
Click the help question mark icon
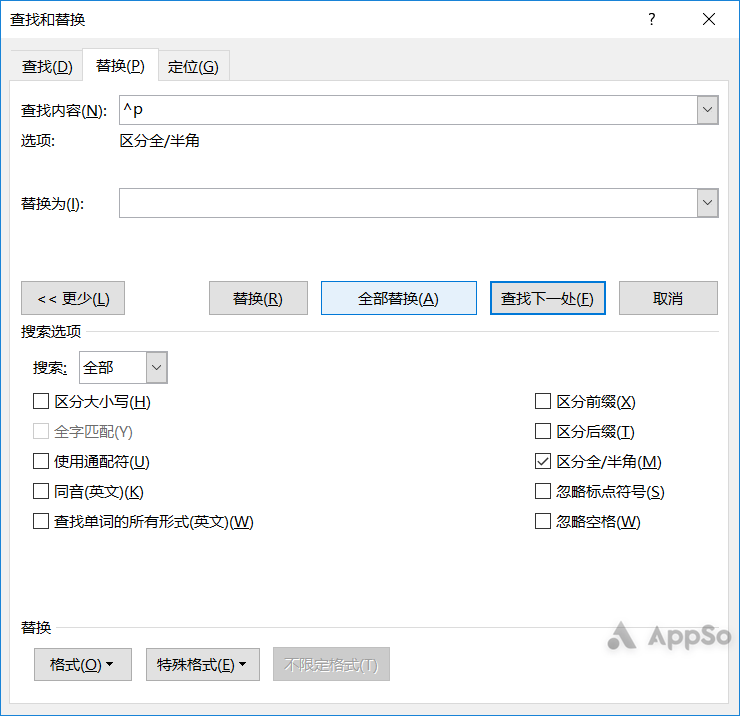click(652, 19)
